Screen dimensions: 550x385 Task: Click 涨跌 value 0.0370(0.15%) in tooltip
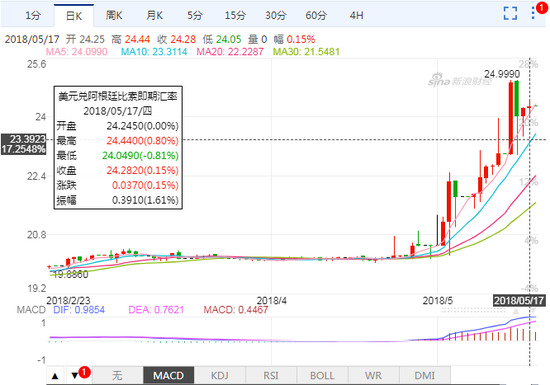[145, 185]
